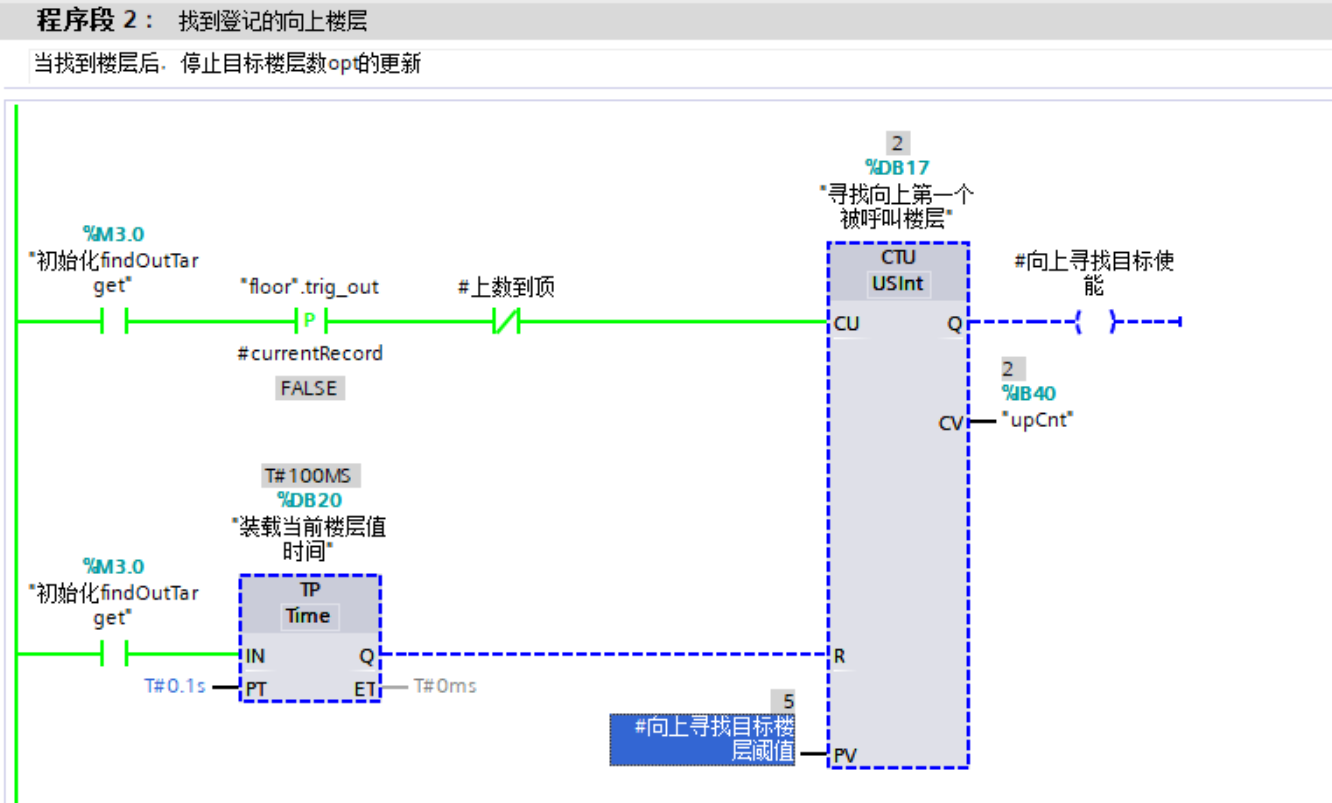Click the T#0.1s PT operand
The width and height of the screenshot is (1332, 803).
click(174, 687)
